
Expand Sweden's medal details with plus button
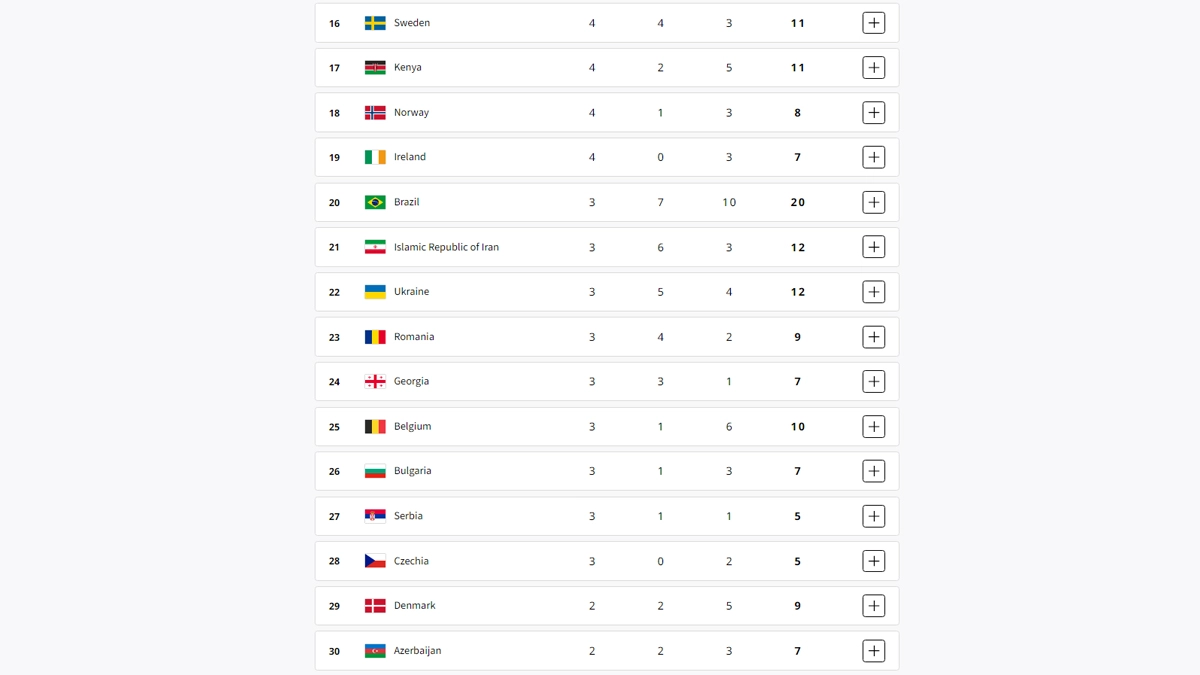(x=873, y=23)
